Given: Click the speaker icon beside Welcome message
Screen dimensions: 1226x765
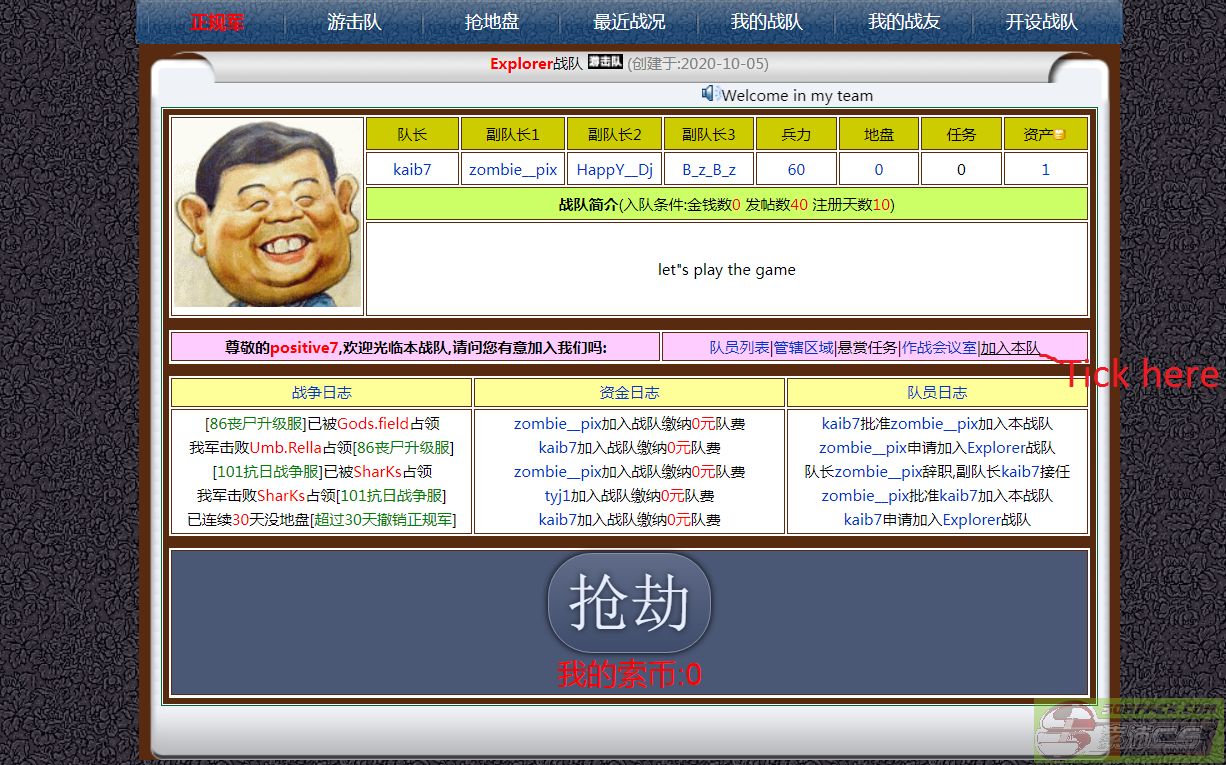Looking at the screenshot, I should coord(709,94).
